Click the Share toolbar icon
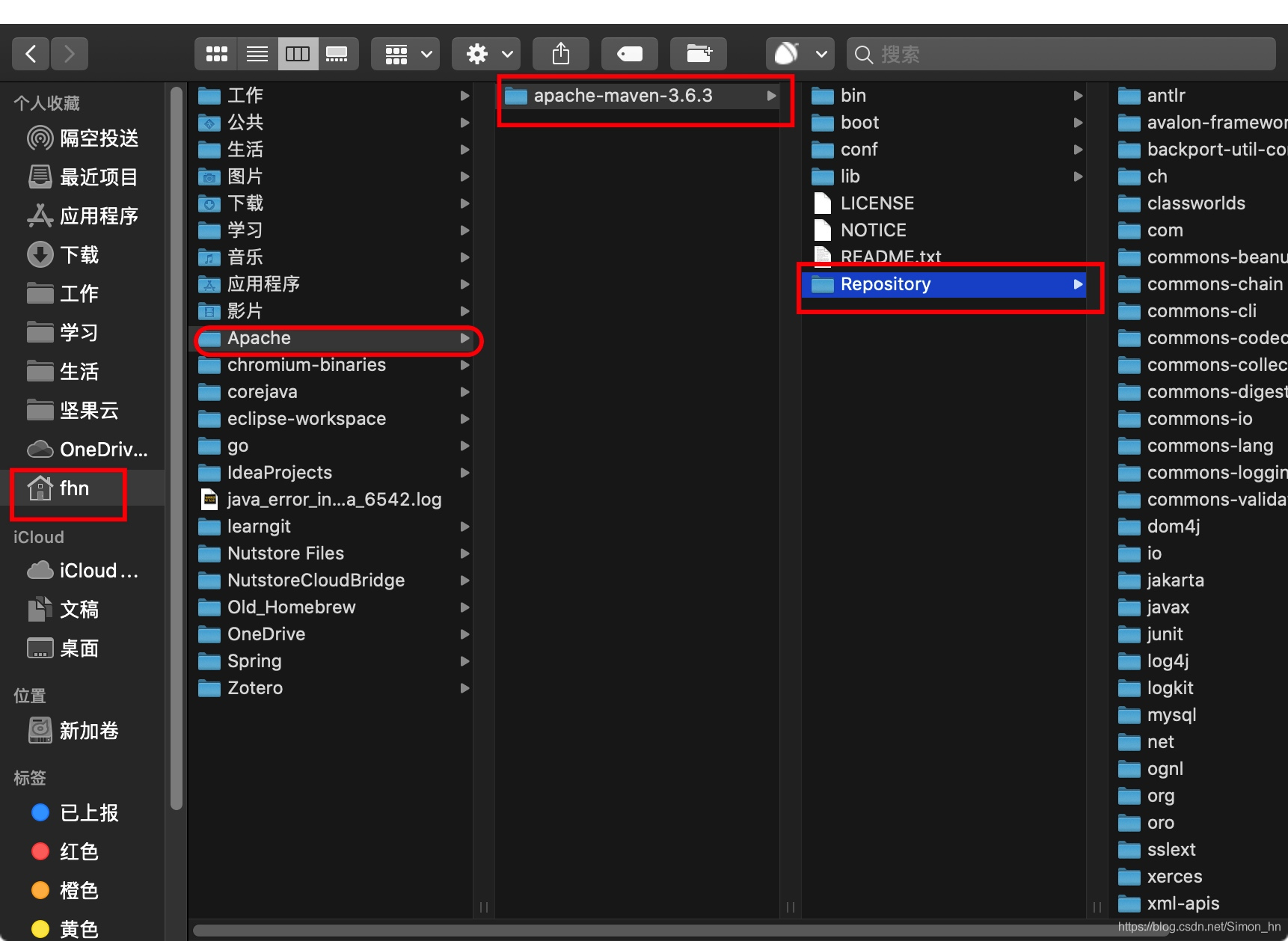The height and width of the screenshot is (941, 1288). [x=561, y=54]
